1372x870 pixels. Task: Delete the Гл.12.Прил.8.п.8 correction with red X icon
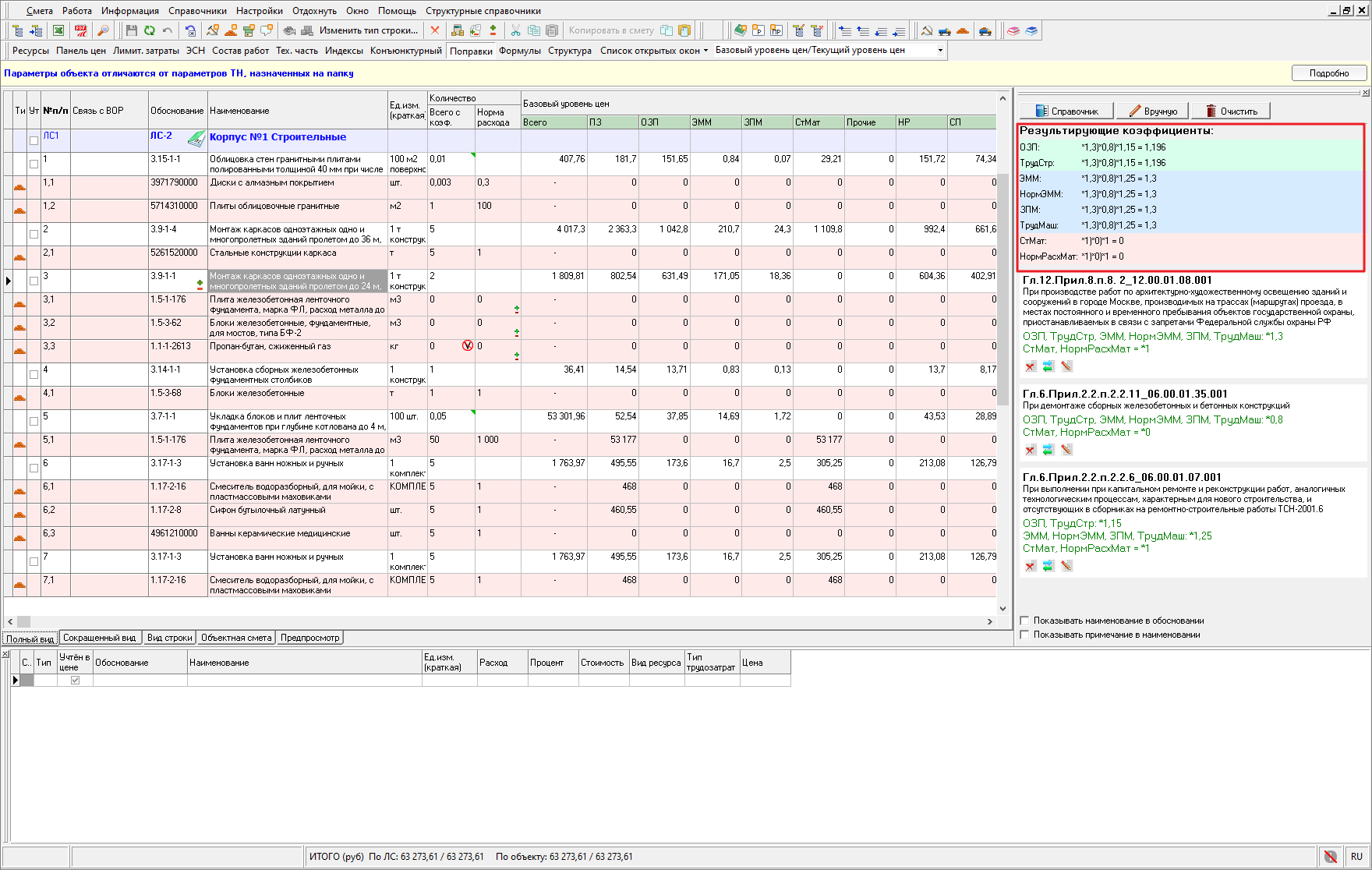[1030, 366]
